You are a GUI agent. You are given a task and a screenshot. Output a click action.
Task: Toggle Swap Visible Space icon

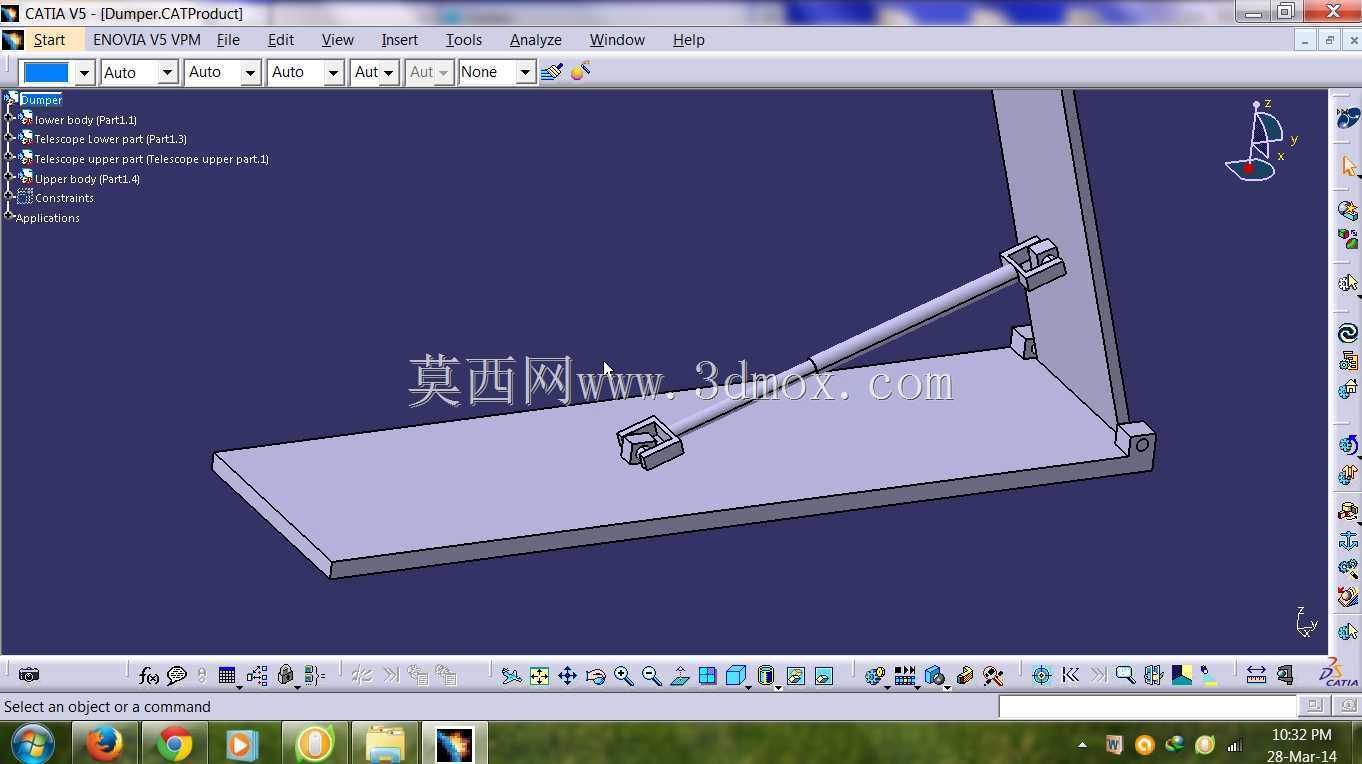[x=823, y=676]
